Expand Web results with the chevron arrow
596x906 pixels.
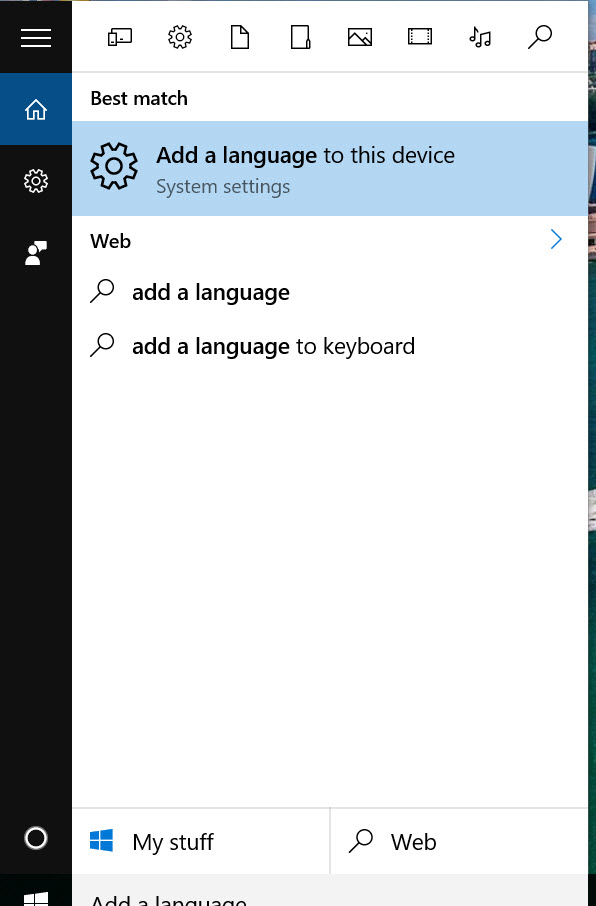tap(556, 239)
